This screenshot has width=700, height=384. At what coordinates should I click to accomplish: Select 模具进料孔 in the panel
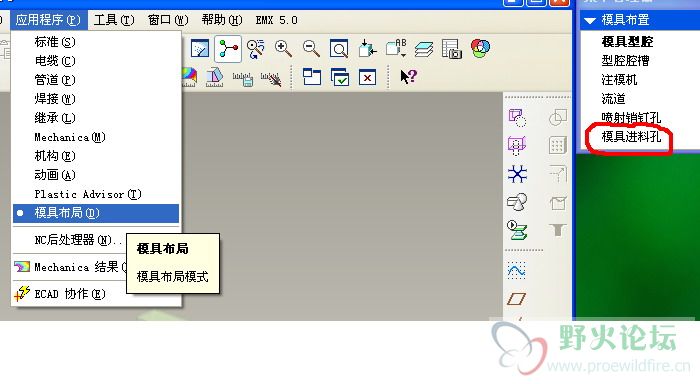point(631,136)
